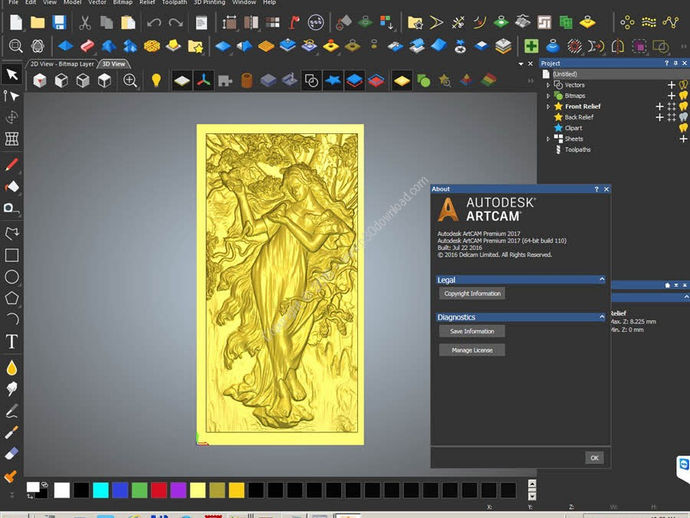
Task: Click the Save Information button
Action: pos(472,331)
